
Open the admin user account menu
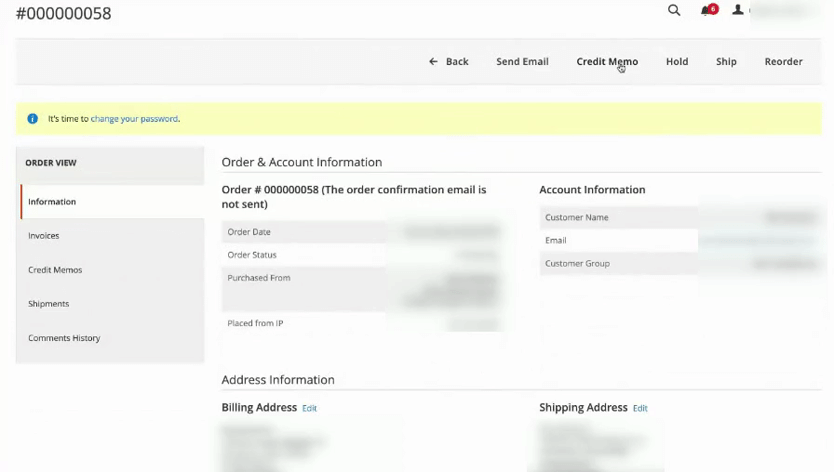pos(740,10)
